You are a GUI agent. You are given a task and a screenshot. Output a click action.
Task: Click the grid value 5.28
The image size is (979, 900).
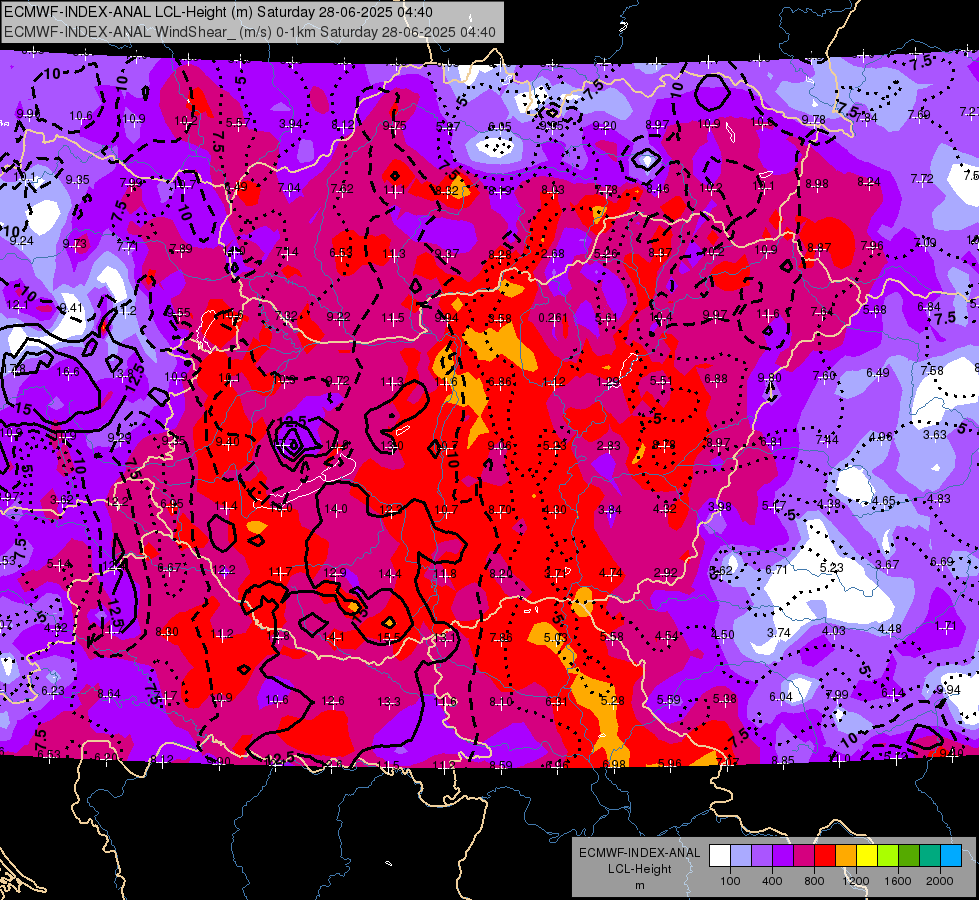pos(612,701)
